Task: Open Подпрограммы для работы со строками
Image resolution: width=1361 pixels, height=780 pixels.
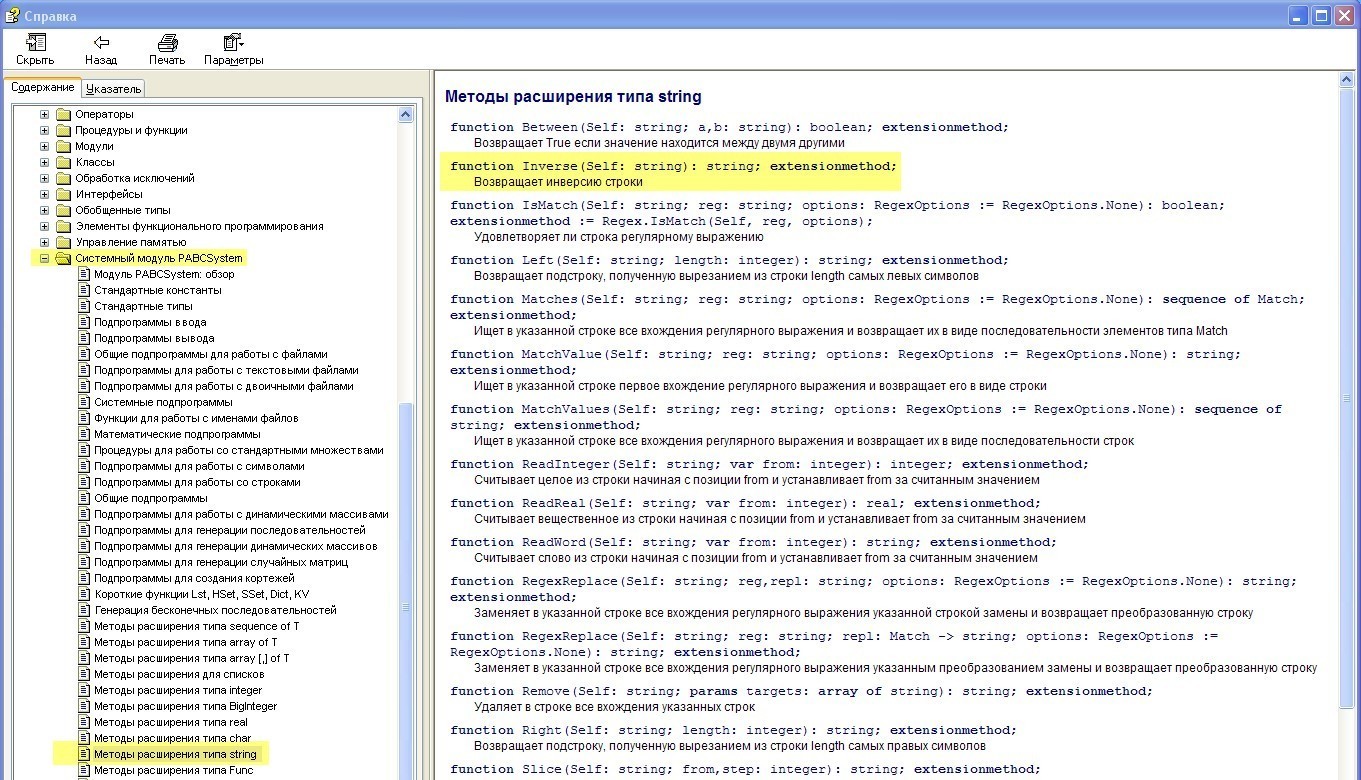Action: (197, 482)
